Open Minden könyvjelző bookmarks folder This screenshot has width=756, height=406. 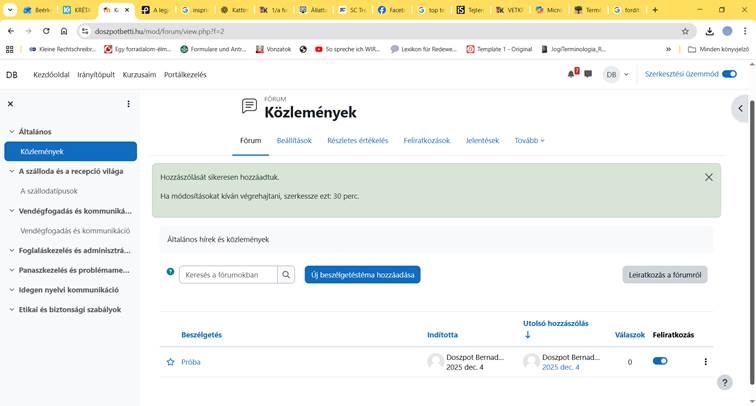point(718,49)
